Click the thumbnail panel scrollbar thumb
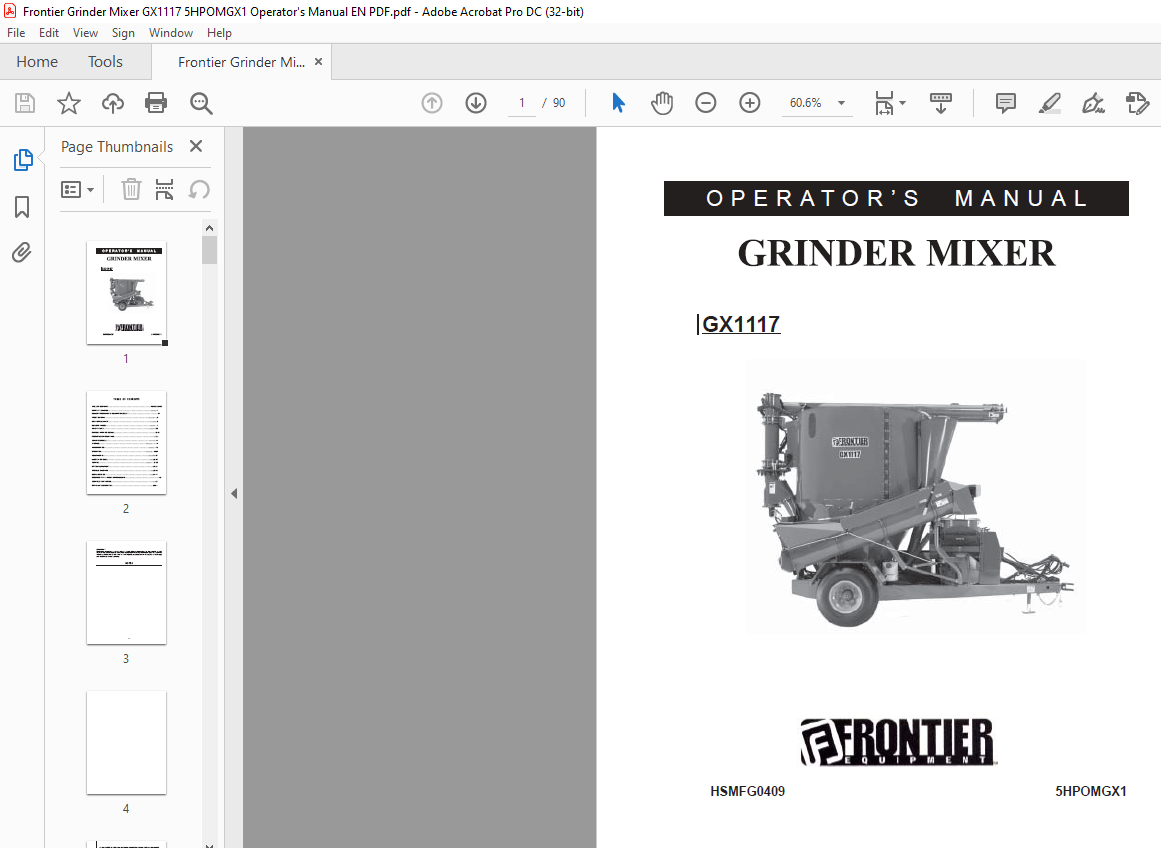The image size is (1161, 848). click(x=210, y=250)
